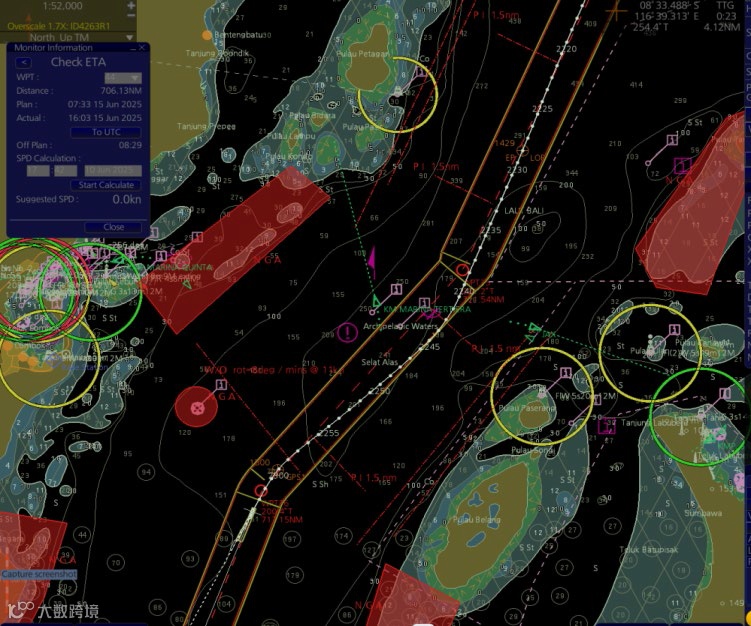Click the Archipelagic Waters label
Screen dimensions: 751x626
click(400, 326)
